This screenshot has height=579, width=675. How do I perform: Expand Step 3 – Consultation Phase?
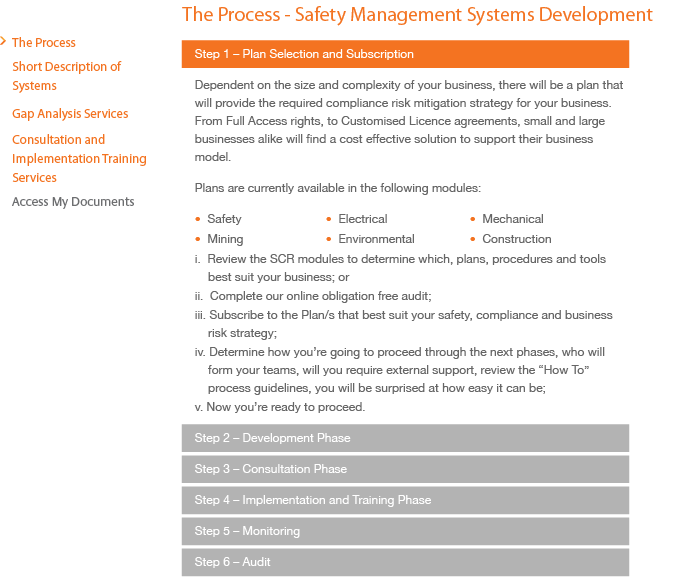[405, 469]
